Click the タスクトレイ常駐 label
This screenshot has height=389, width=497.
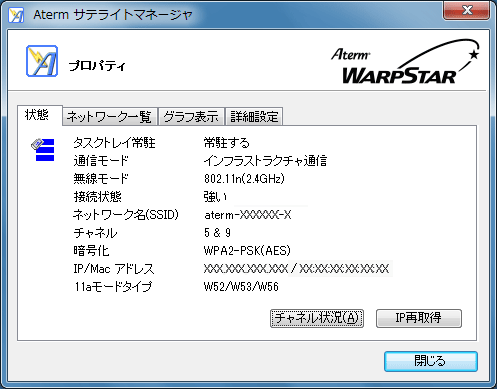(114, 143)
